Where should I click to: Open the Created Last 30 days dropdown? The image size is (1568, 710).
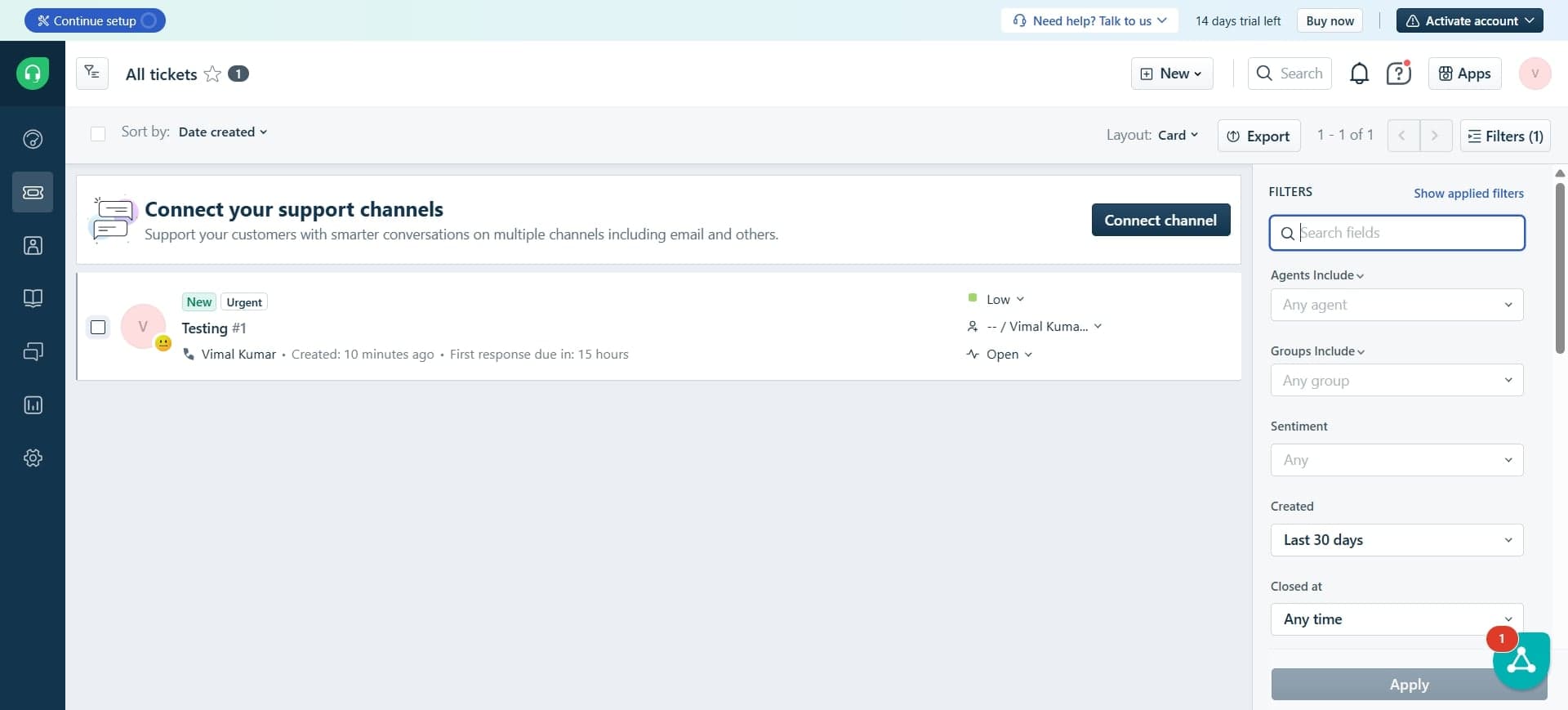coord(1396,540)
